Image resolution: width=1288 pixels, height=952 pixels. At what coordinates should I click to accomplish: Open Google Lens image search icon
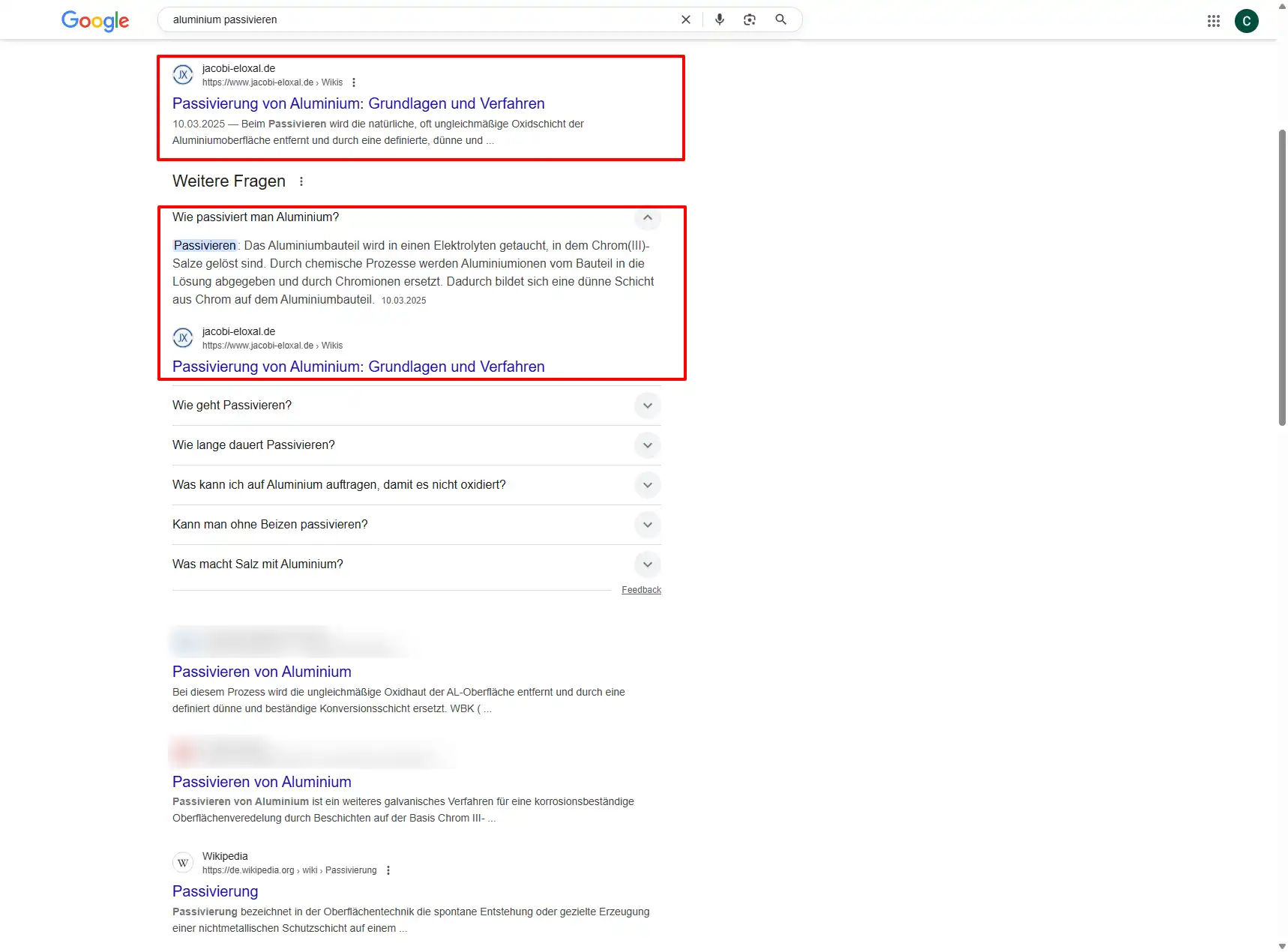(x=750, y=19)
